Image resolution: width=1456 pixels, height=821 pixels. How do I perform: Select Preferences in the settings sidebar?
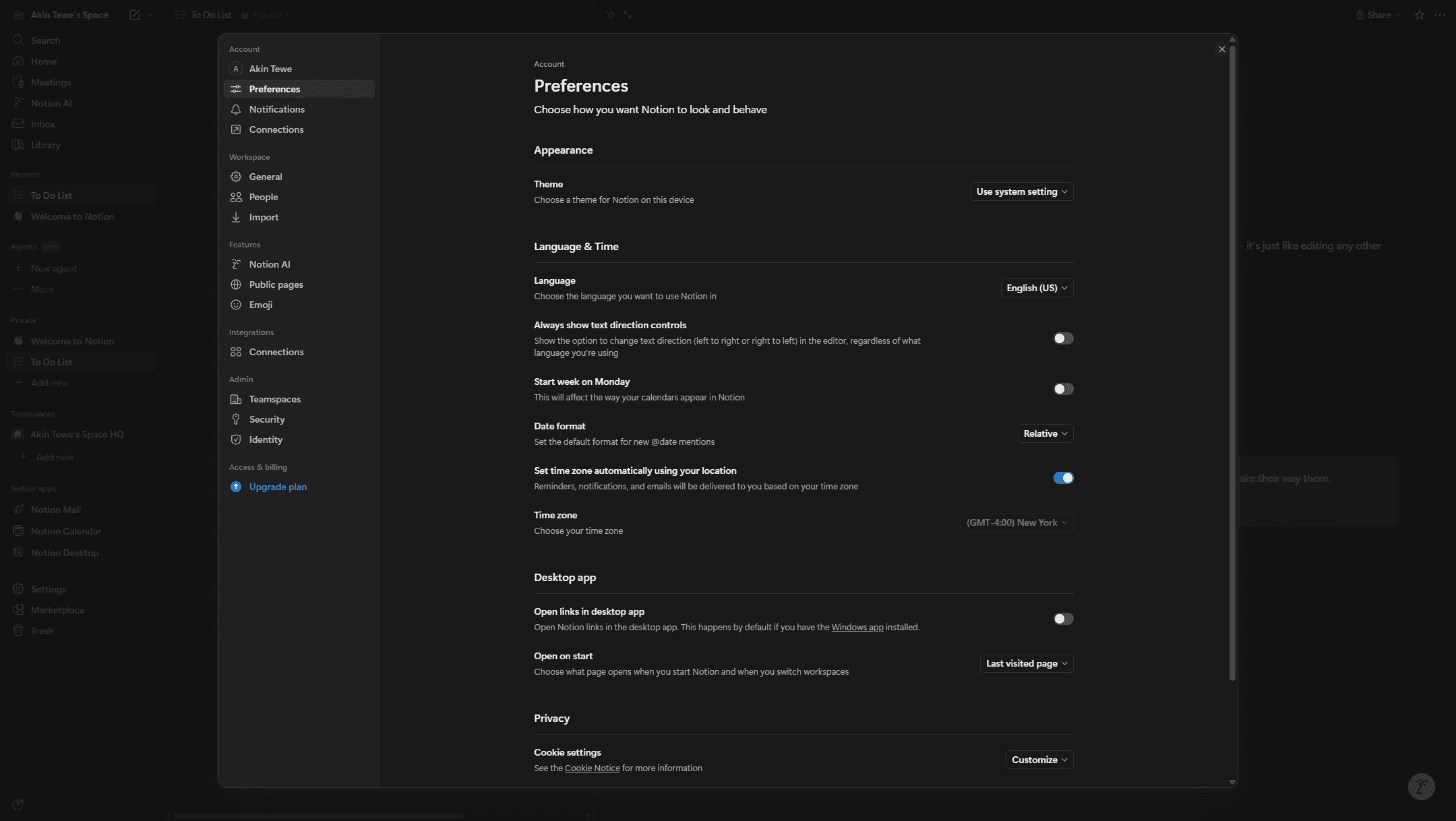(275, 89)
